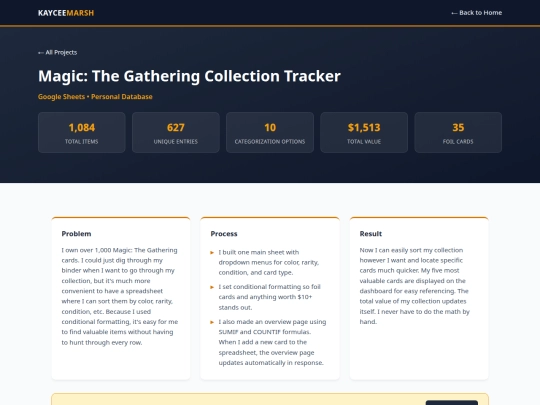
Task: Select the page title Magic: The Gathering Collection Tracker
Action: click(189, 76)
